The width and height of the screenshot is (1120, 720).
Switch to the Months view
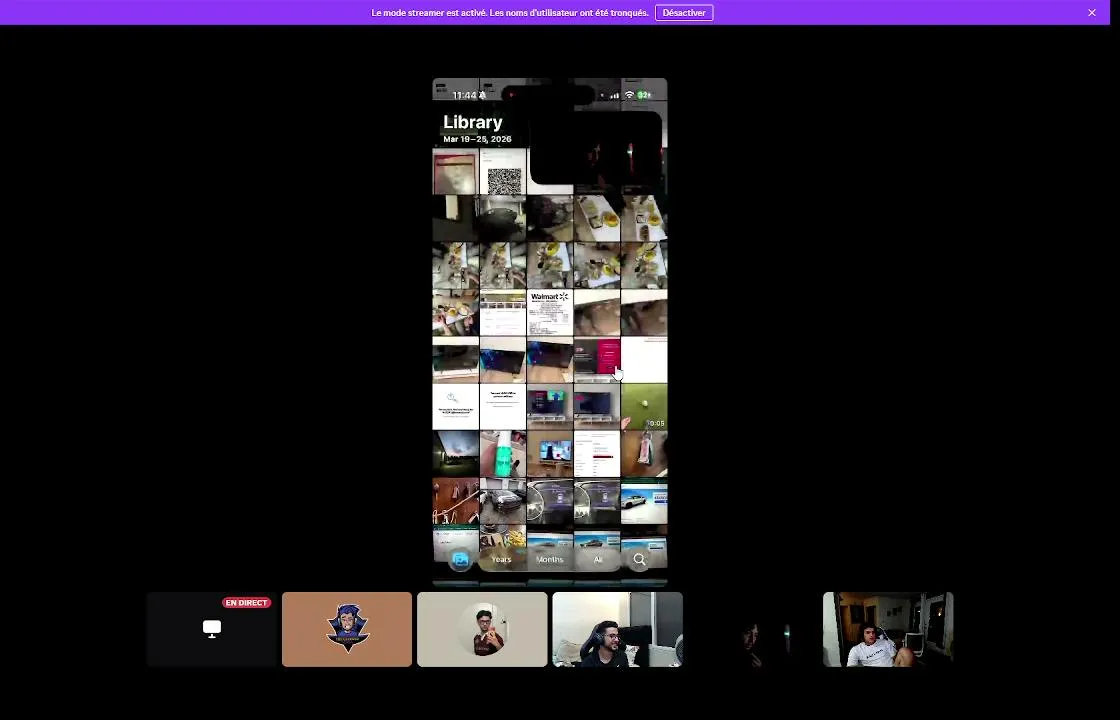(x=549, y=560)
